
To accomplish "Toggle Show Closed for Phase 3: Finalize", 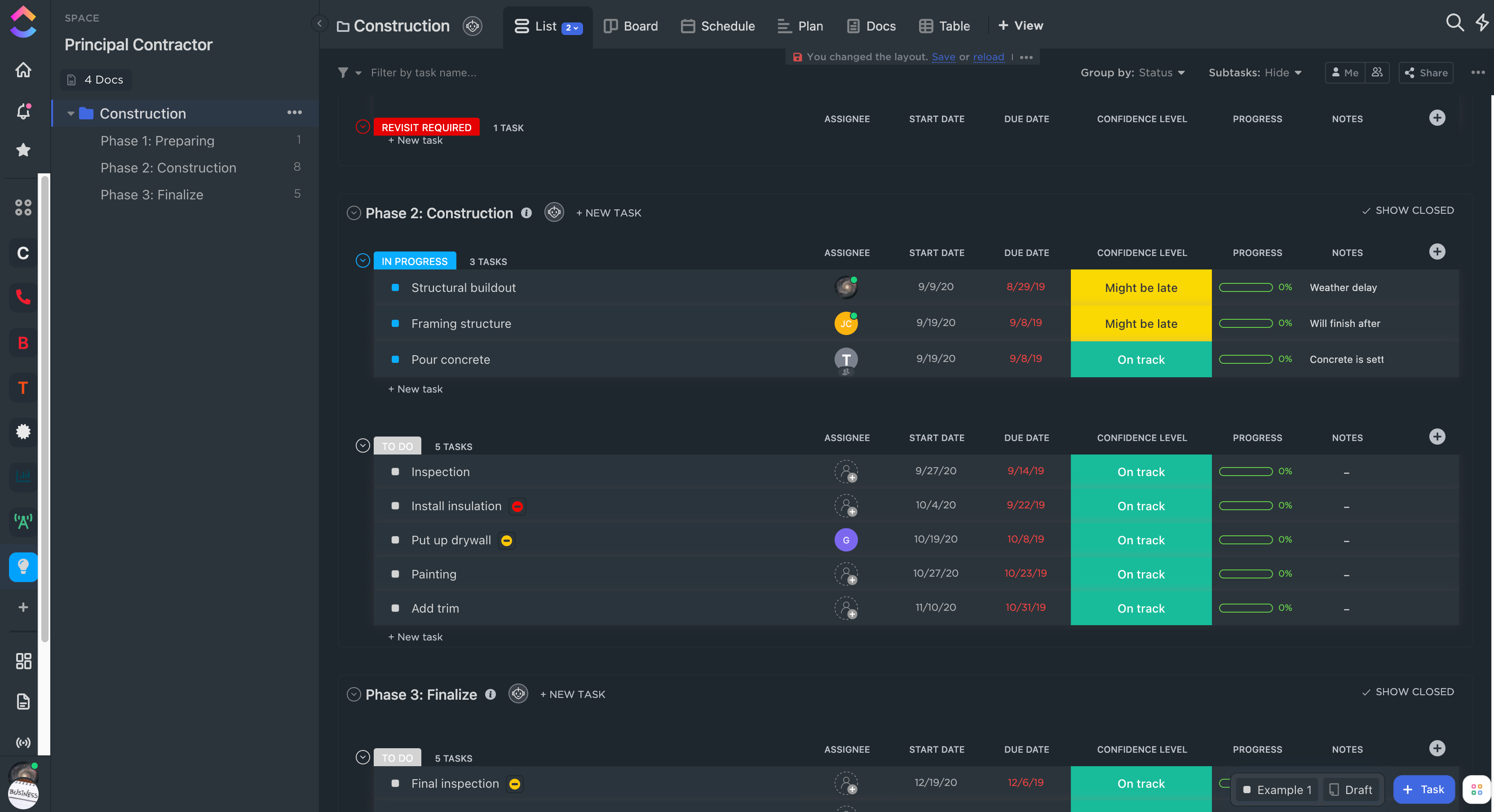I will pos(1408,692).
